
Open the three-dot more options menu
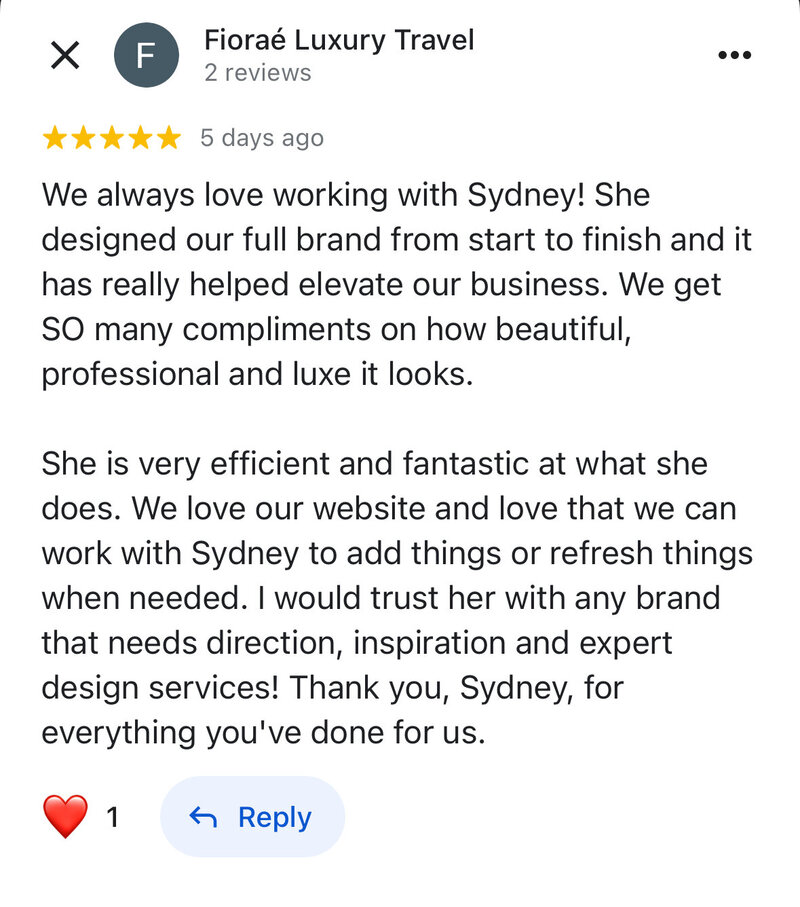click(x=735, y=55)
